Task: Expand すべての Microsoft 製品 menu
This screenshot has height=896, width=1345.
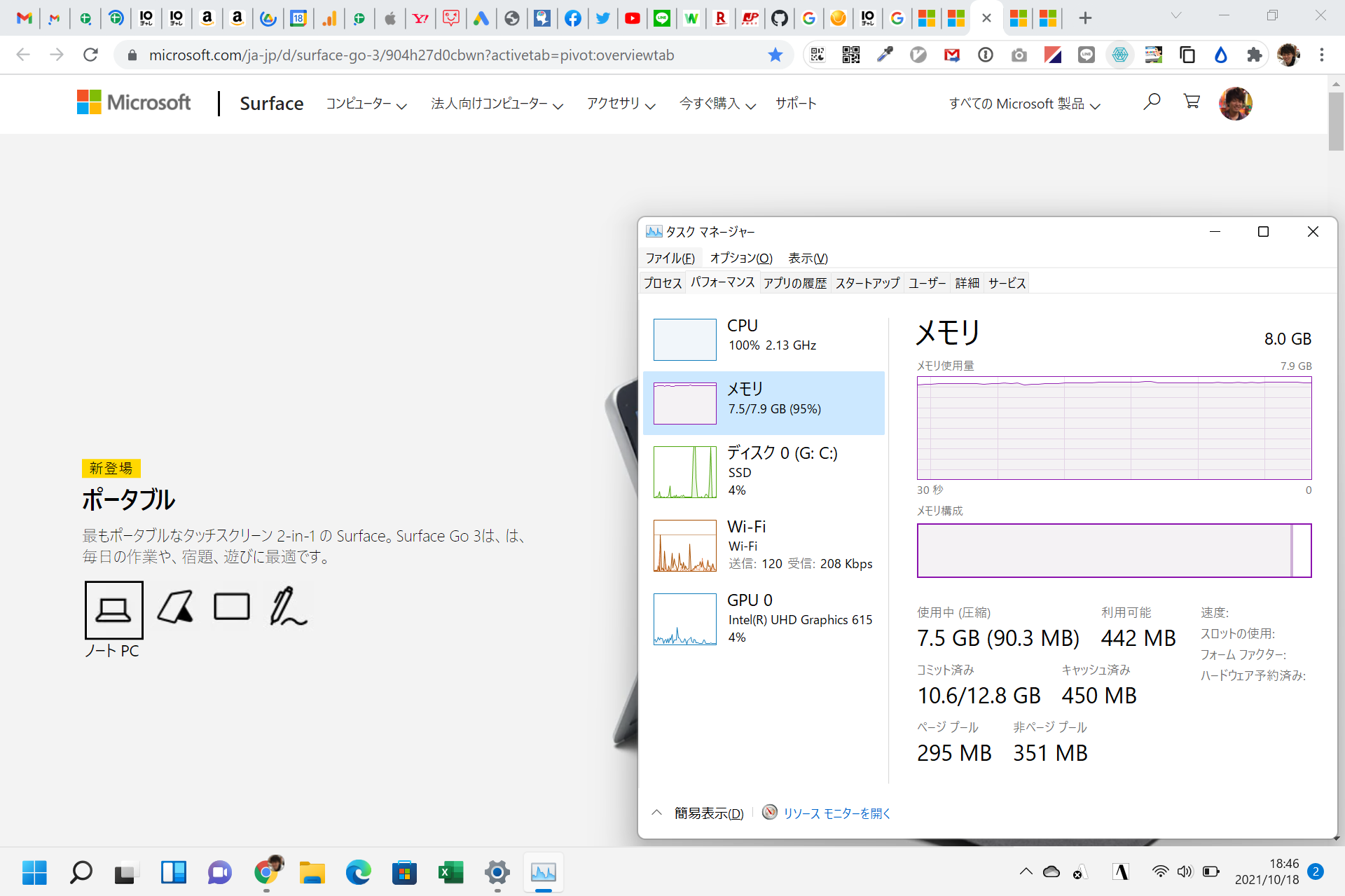Action: tap(1024, 104)
